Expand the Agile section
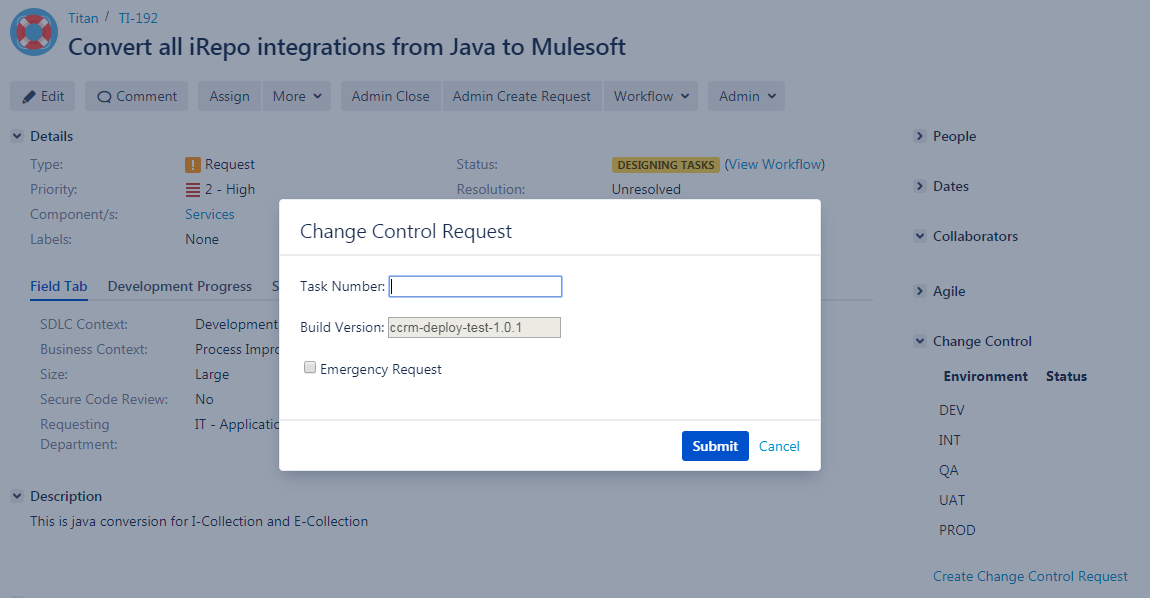 (920, 291)
